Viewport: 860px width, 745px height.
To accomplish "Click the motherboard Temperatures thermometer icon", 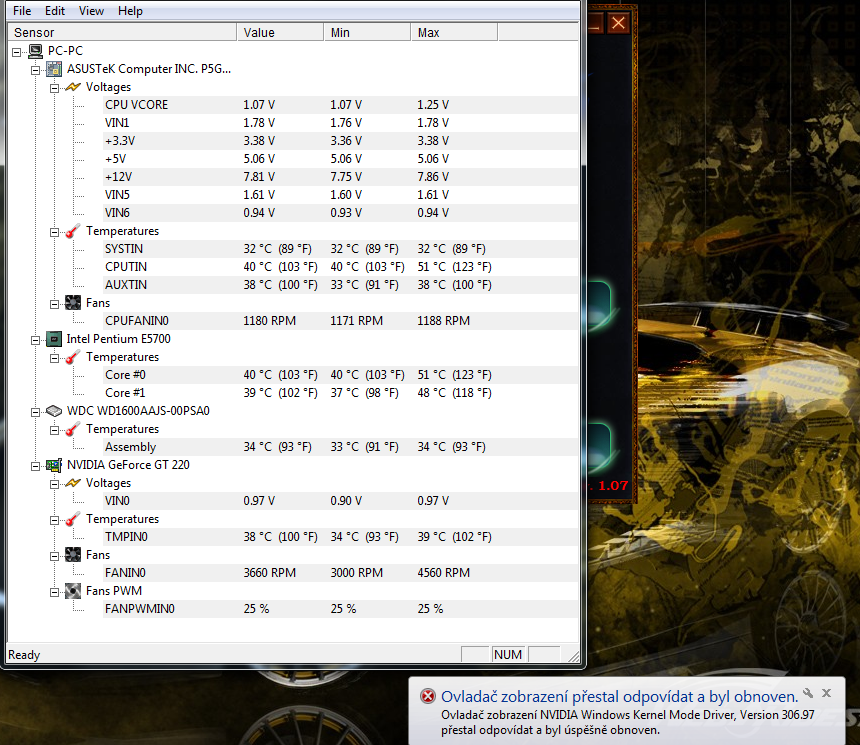I will pos(73,231).
